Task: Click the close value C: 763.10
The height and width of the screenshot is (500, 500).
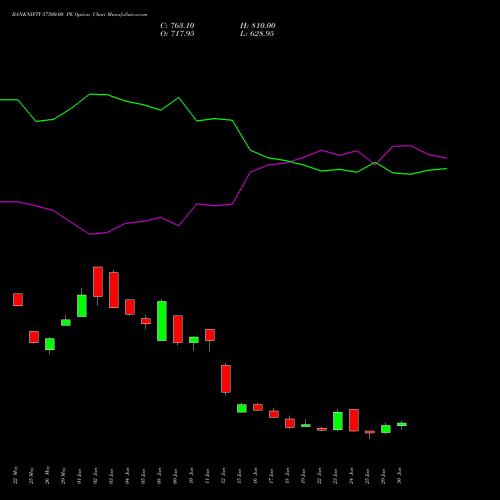Action: [177, 26]
